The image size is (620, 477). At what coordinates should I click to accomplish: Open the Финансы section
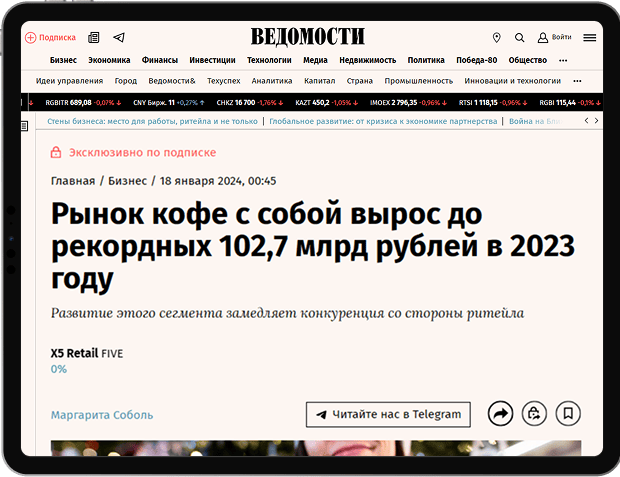click(160, 60)
